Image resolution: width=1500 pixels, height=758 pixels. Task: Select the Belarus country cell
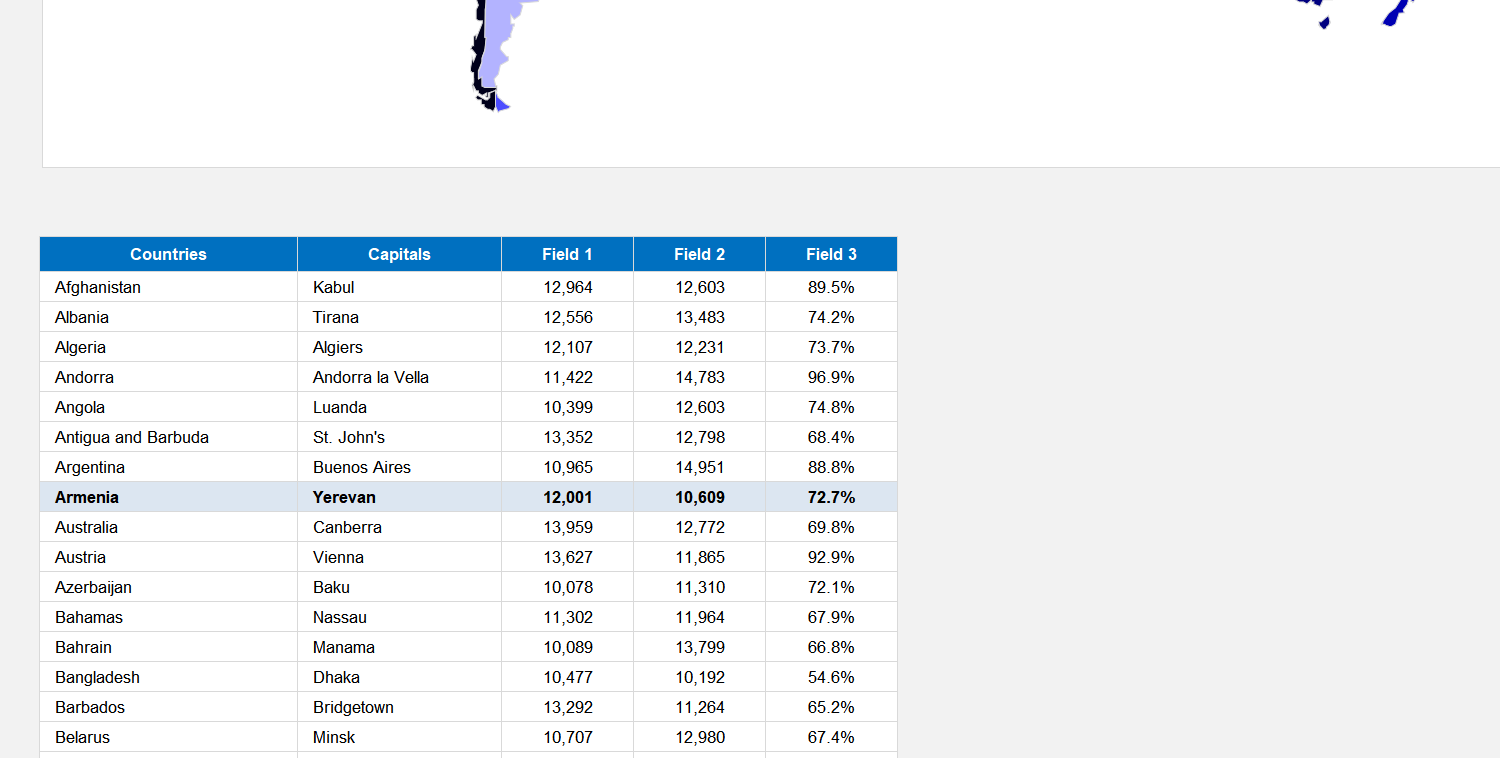(x=82, y=737)
